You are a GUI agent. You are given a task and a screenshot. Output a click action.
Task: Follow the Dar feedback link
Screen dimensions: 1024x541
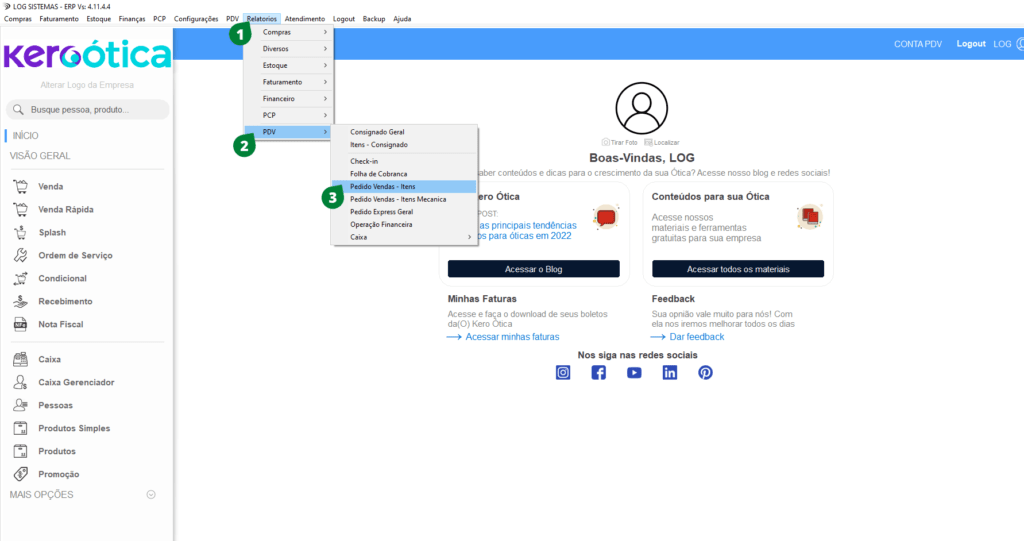click(697, 337)
